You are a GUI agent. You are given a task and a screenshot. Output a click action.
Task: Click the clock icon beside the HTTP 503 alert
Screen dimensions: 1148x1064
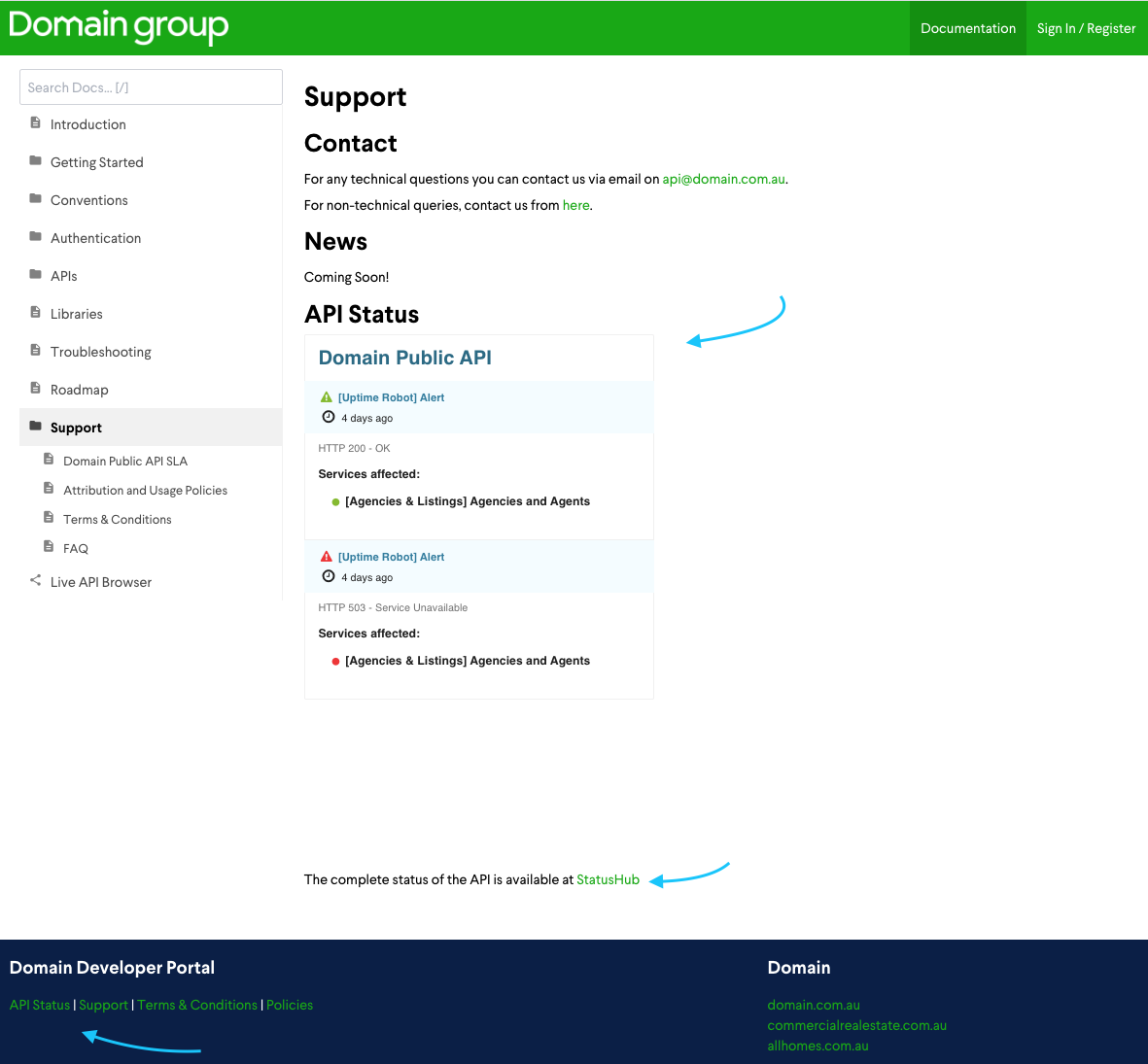tap(329, 576)
